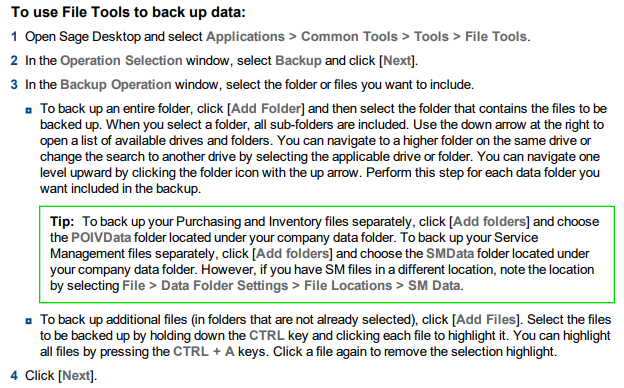Click Common Tools in the menu path
Screen dimensions: 624x388
[x=349, y=37]
